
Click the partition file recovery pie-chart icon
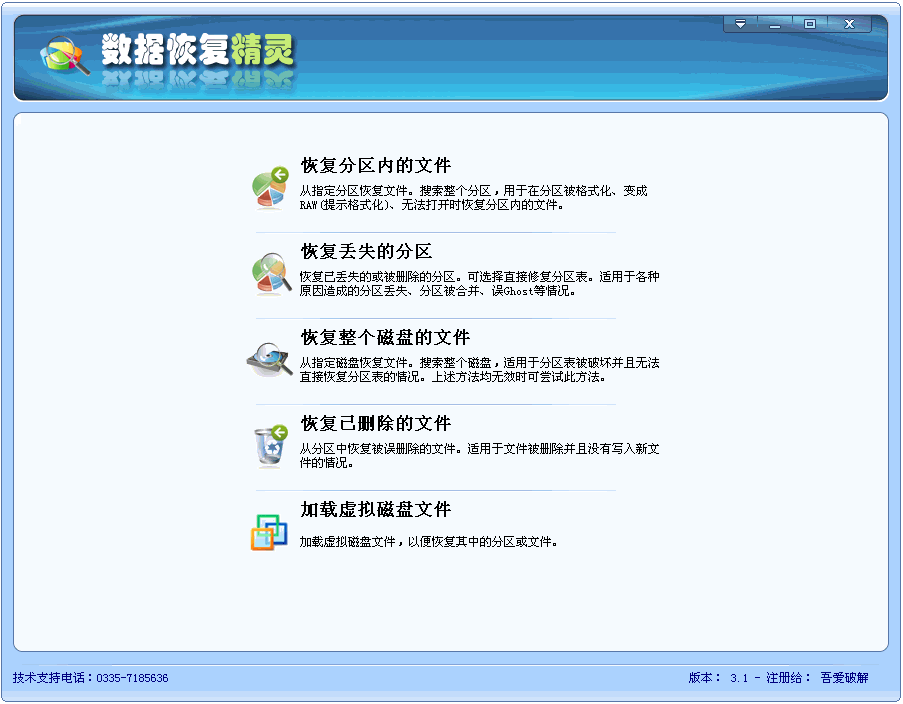coord(269,188)
